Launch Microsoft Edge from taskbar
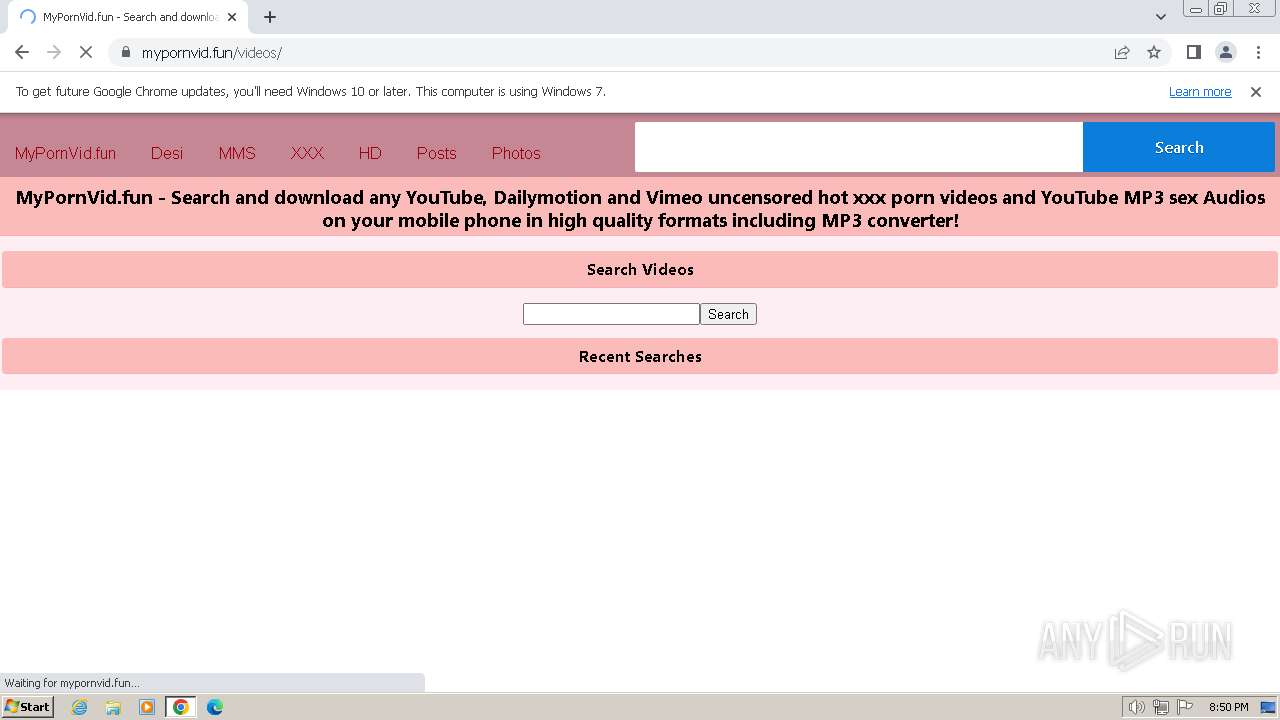Viewport: 1280px width, 720px height. tap(215, 707)
